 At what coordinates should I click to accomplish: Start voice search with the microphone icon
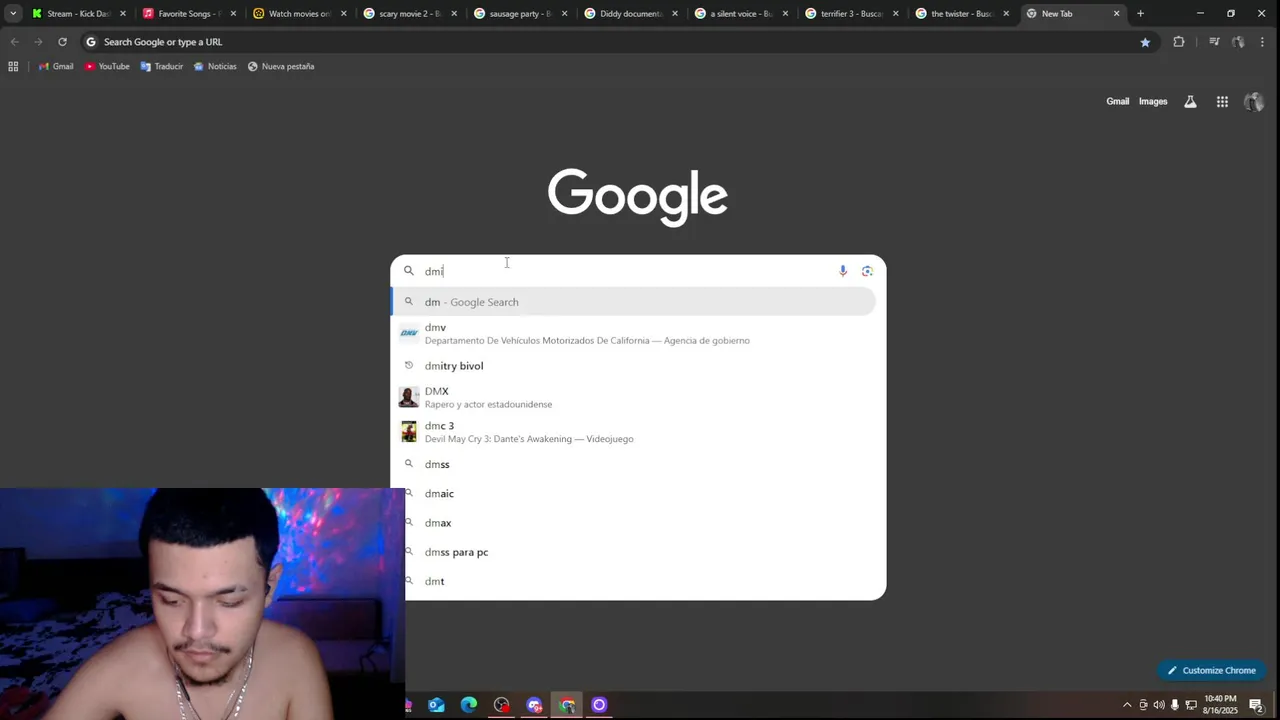point(843,271)
